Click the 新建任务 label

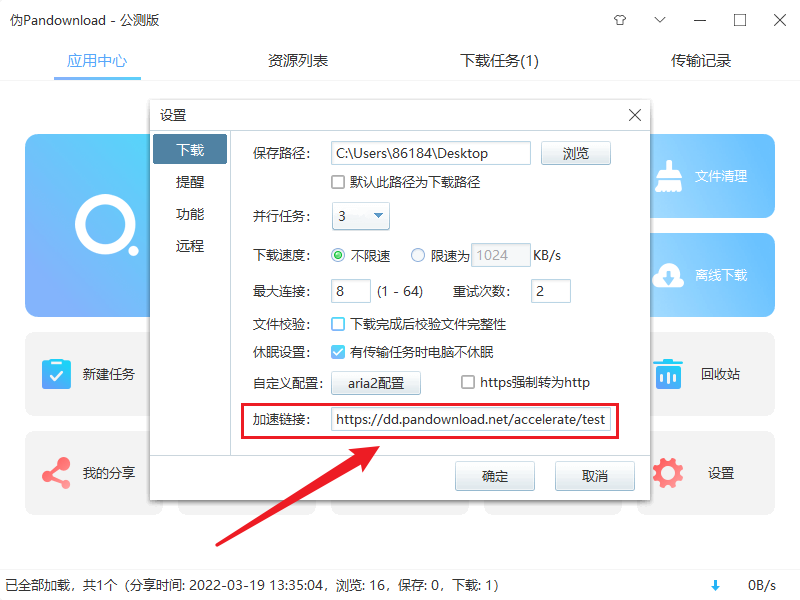(109, 374)
